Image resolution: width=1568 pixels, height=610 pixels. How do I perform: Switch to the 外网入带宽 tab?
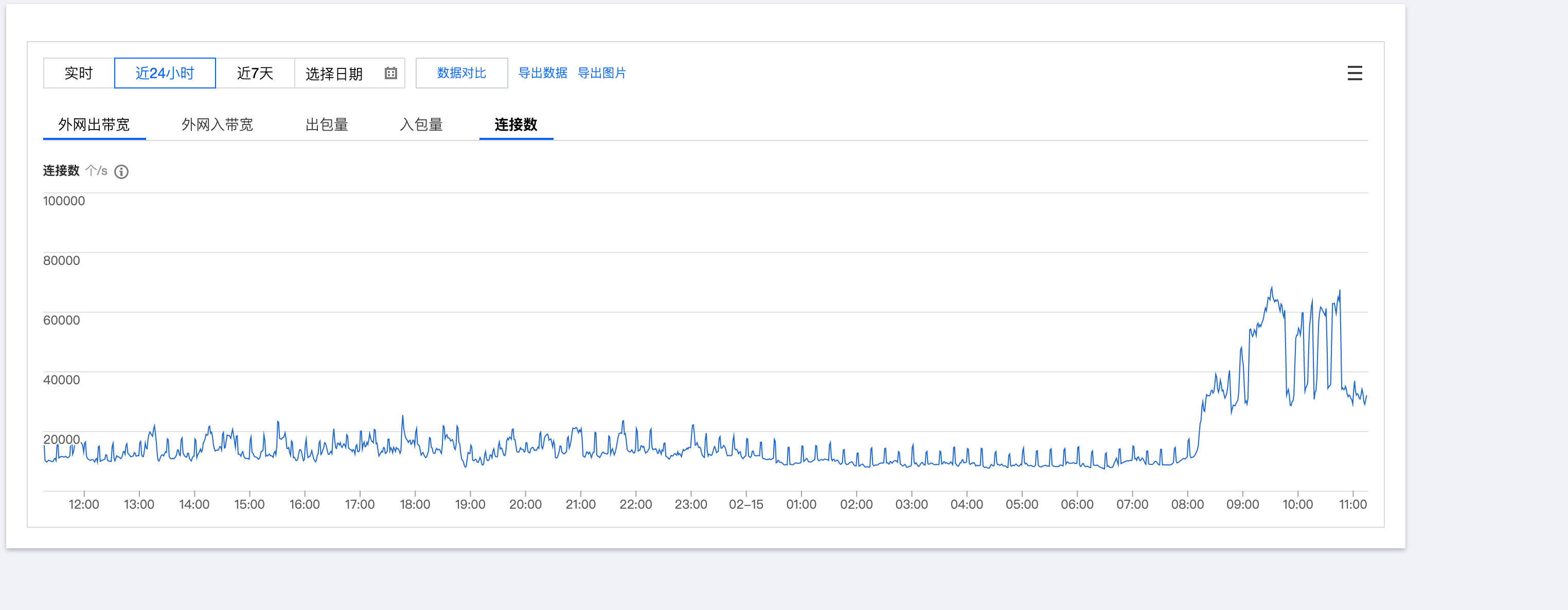pyautogui.click(x=217, y=125)
